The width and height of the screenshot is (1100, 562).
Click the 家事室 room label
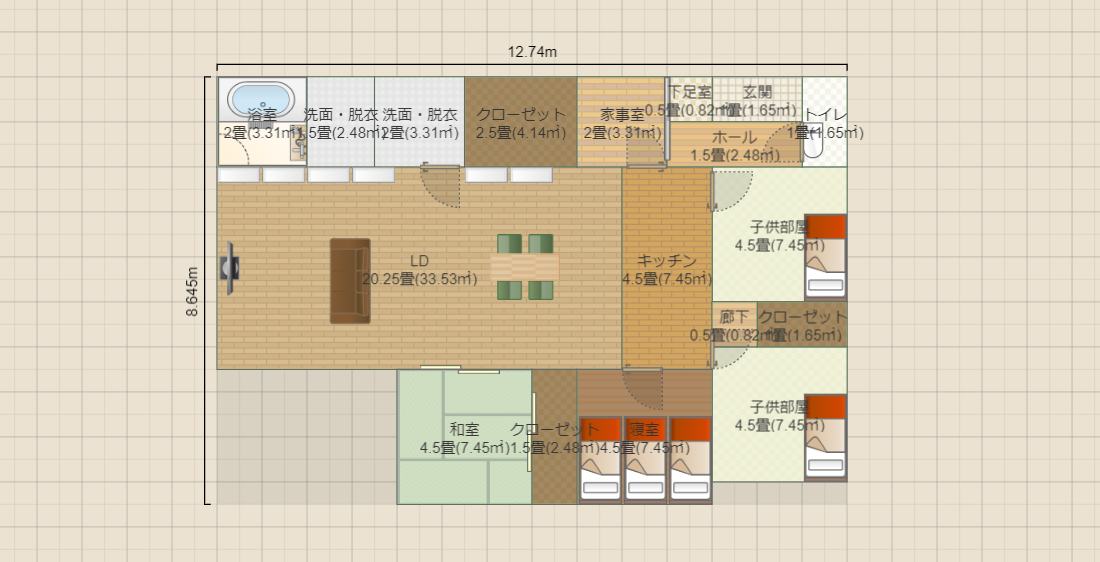(622, 114)
